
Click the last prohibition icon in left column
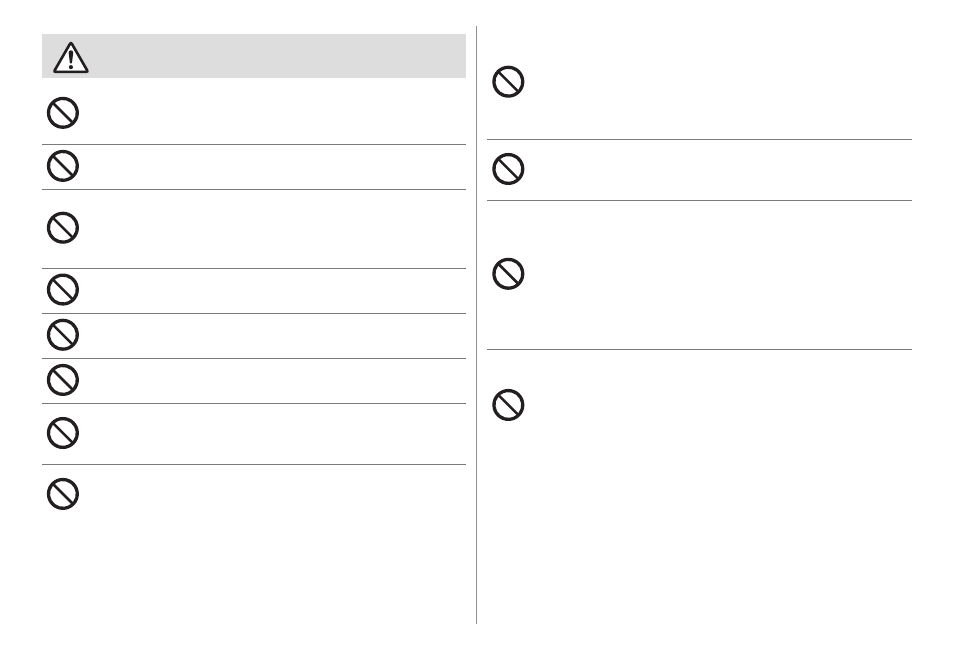click(x=63, y=493)
